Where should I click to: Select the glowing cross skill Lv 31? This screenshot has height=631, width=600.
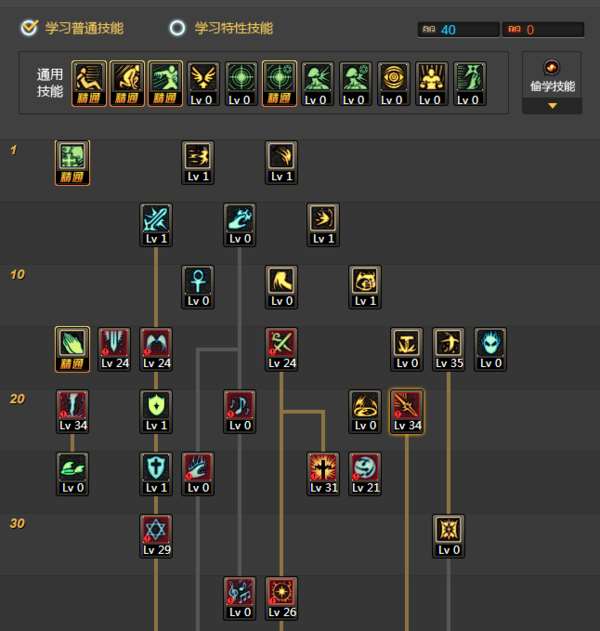point(323,474)
